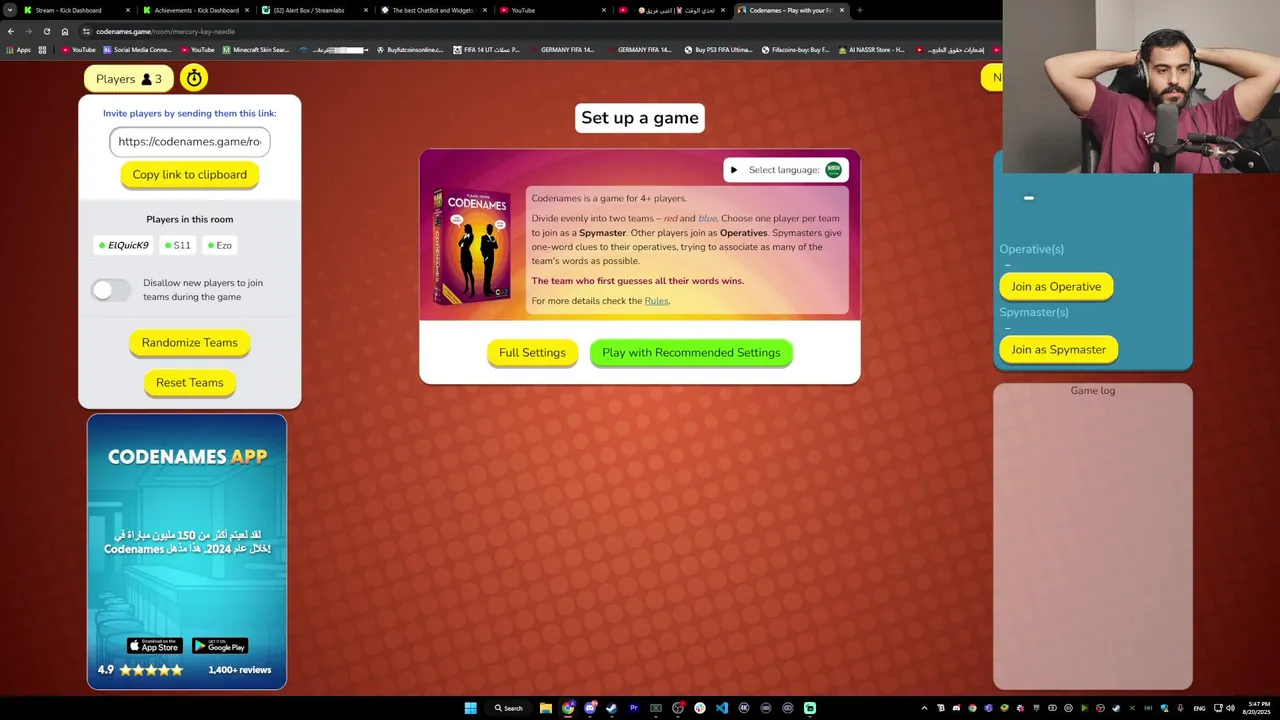Open Discord from taskbar
The height and width of the screenshot is (720, 1280).
(590, 708)
